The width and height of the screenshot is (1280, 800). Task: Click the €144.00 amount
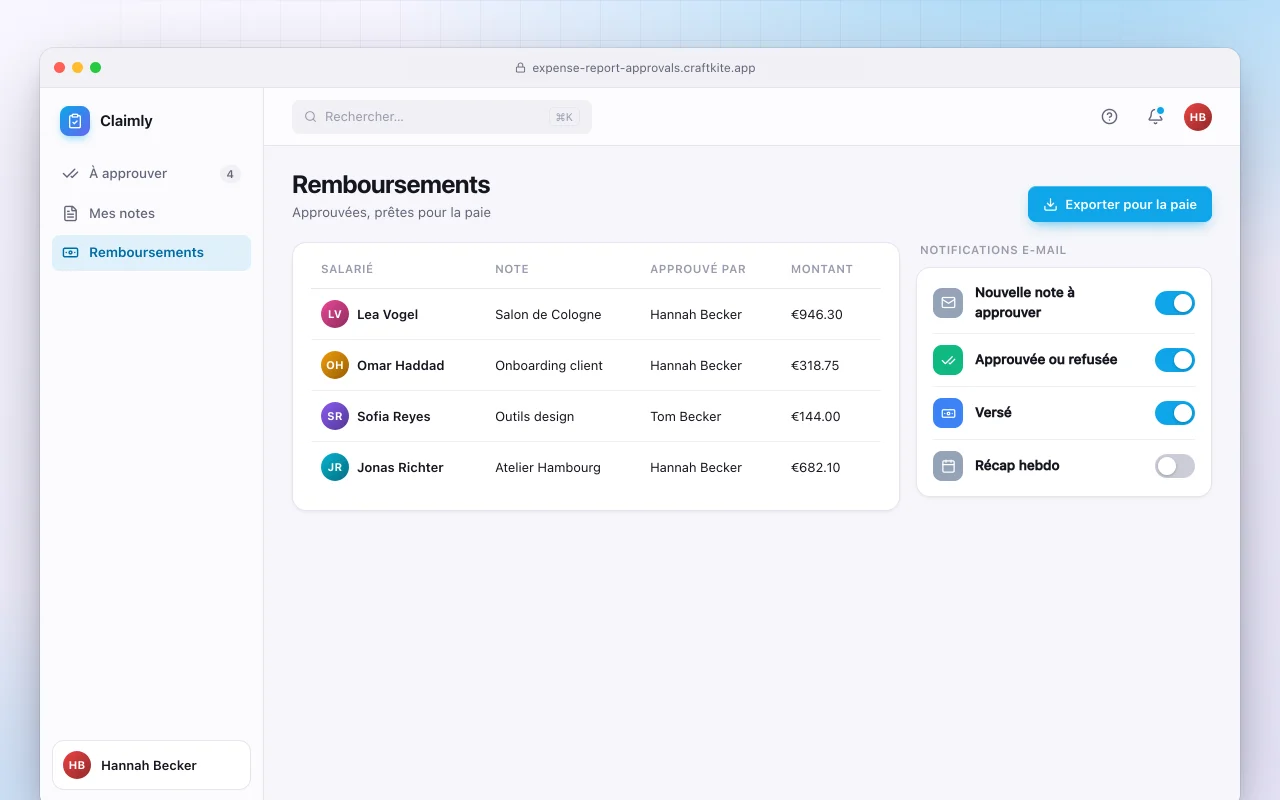pyautogui.click(x=816, y=416)
